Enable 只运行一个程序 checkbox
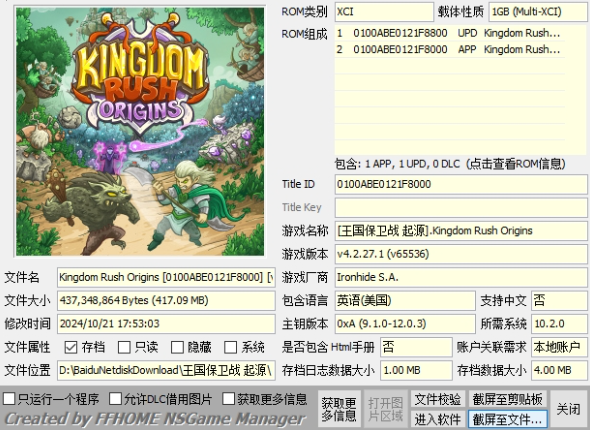 tap(9, 399)
